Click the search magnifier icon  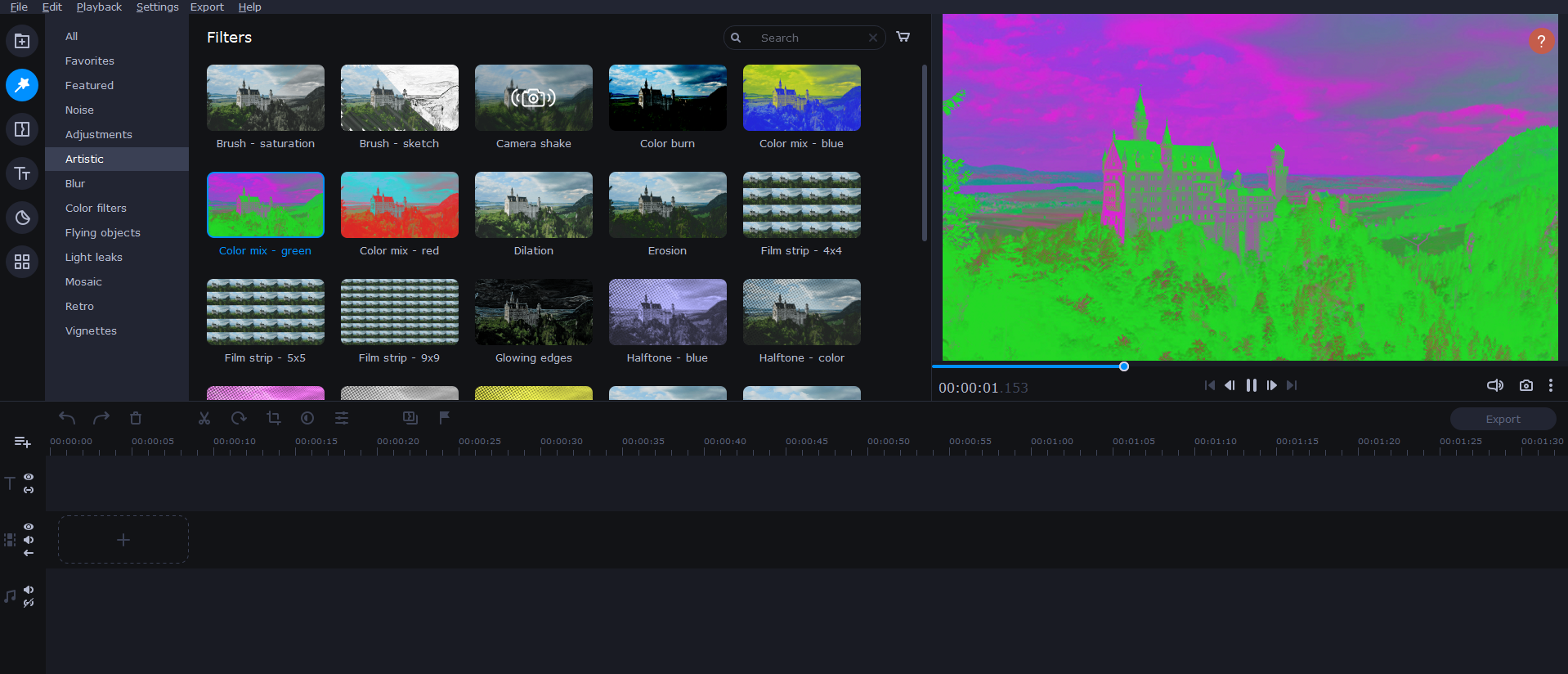click(736, 38)
